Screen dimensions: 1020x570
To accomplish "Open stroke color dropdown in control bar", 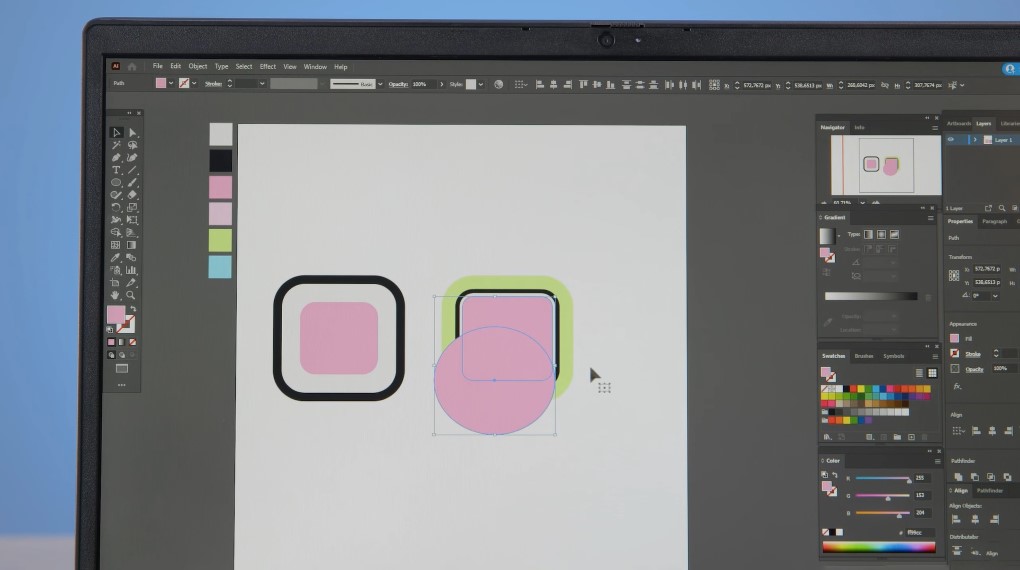I will (194, 83).
